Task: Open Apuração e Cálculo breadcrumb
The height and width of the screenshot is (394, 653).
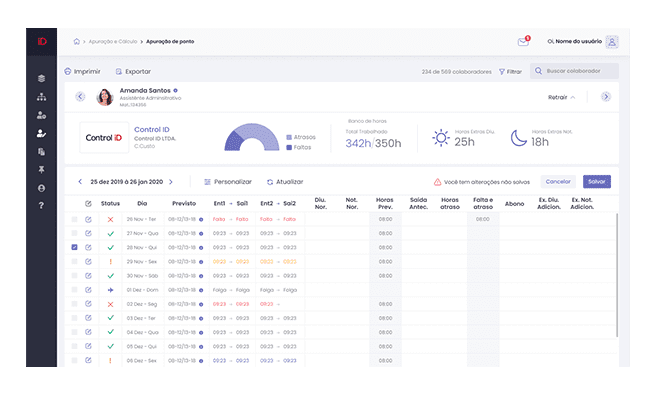Action: click(x=112, y=41)
